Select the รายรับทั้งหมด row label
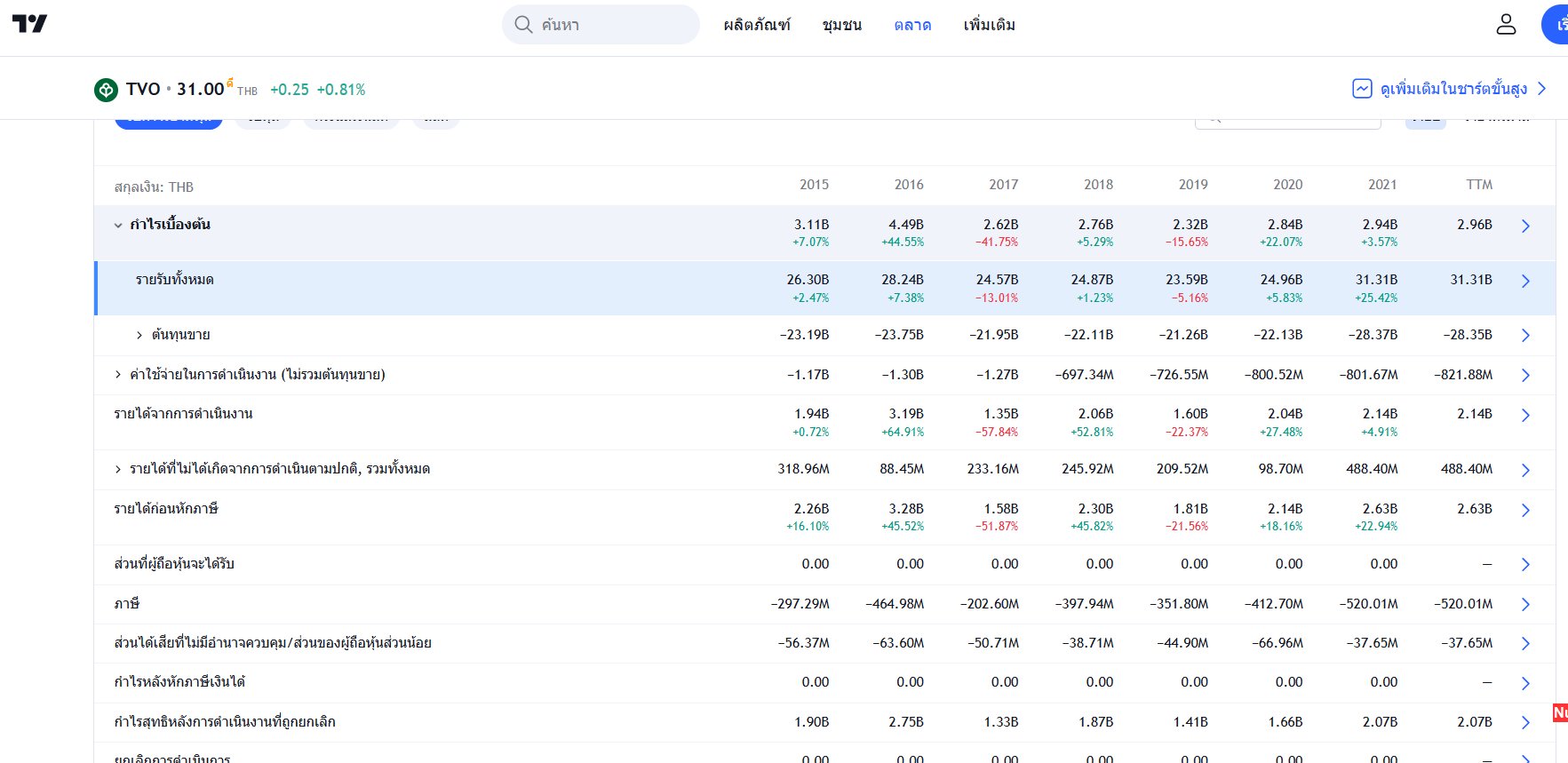This screenshot has width=1568, height=763. (x=174, y=280)
